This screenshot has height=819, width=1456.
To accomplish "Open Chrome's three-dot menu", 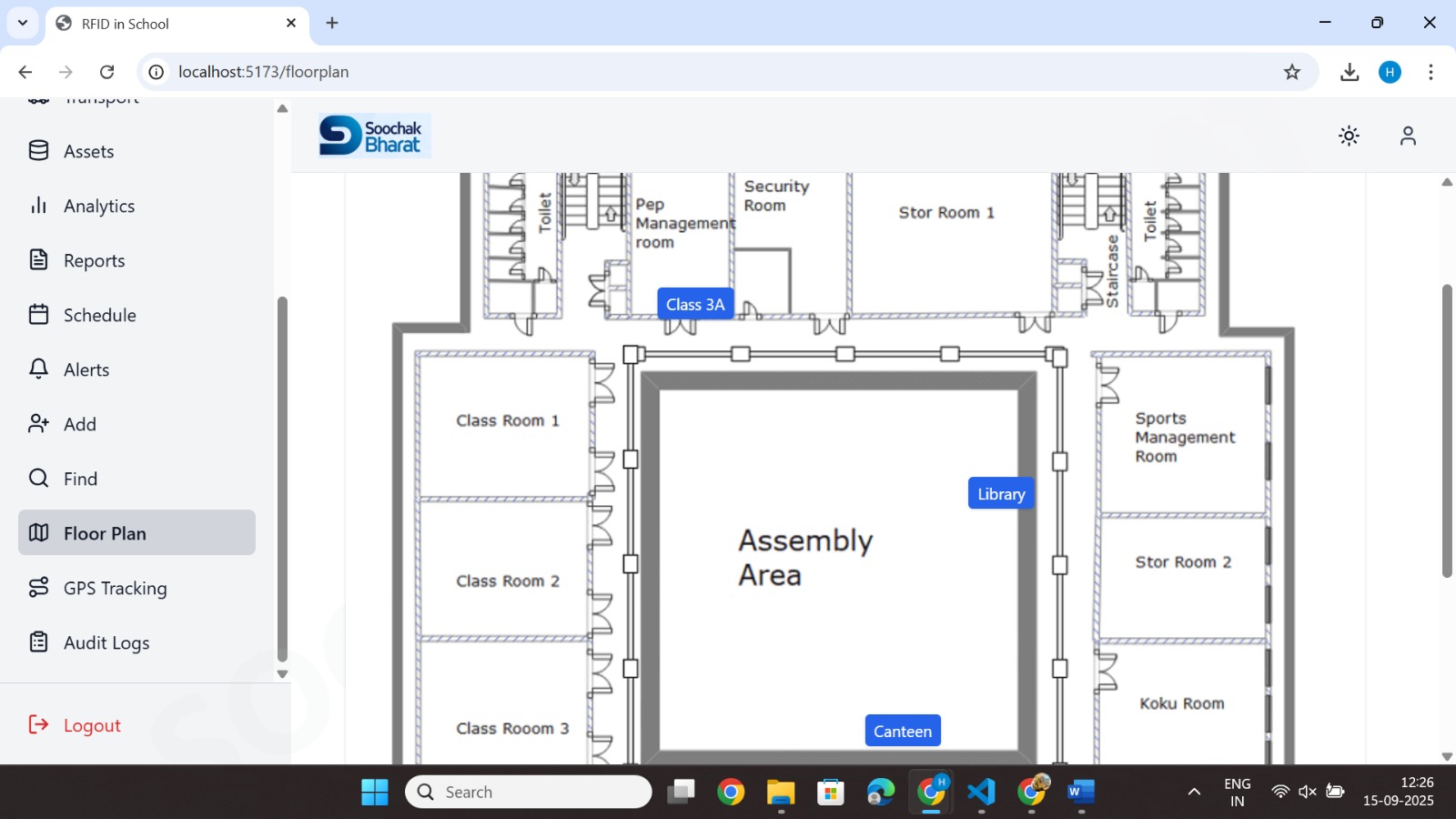I will click(1431, 71).
